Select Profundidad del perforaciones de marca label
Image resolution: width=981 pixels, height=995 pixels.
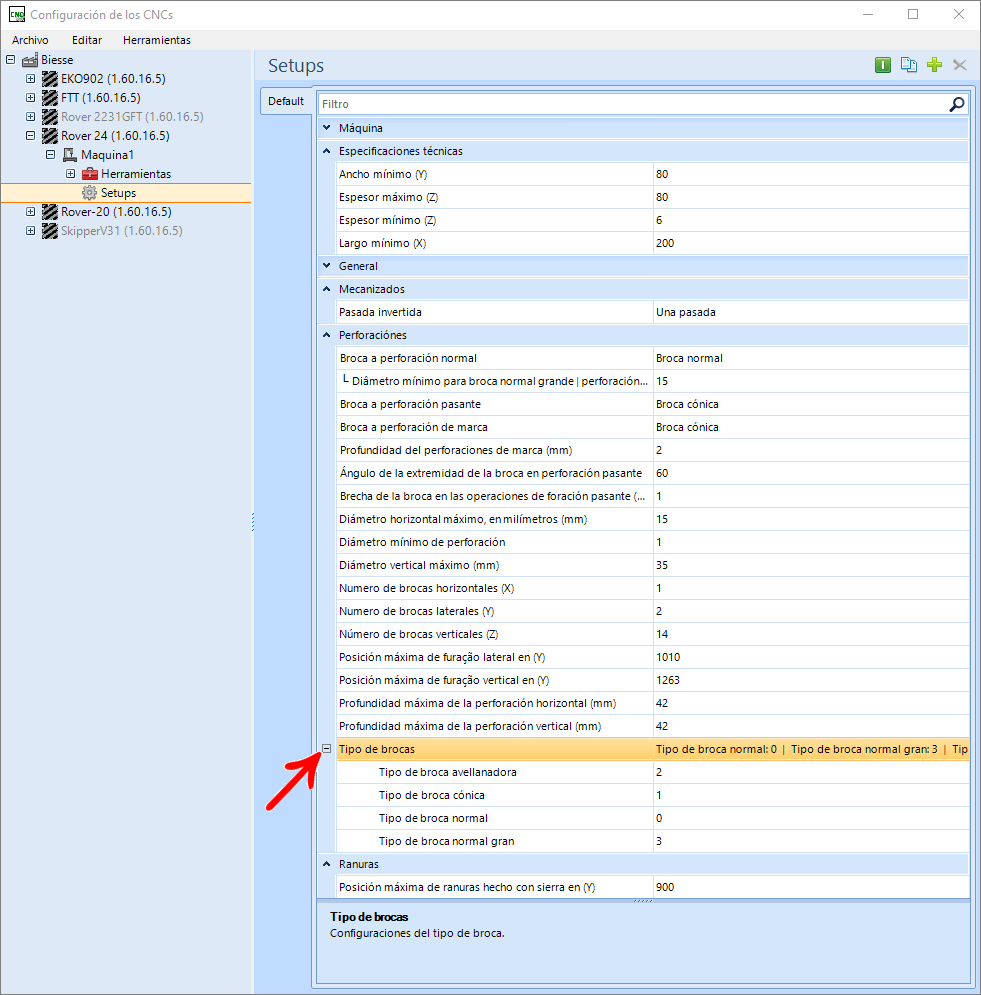[456, 450]
